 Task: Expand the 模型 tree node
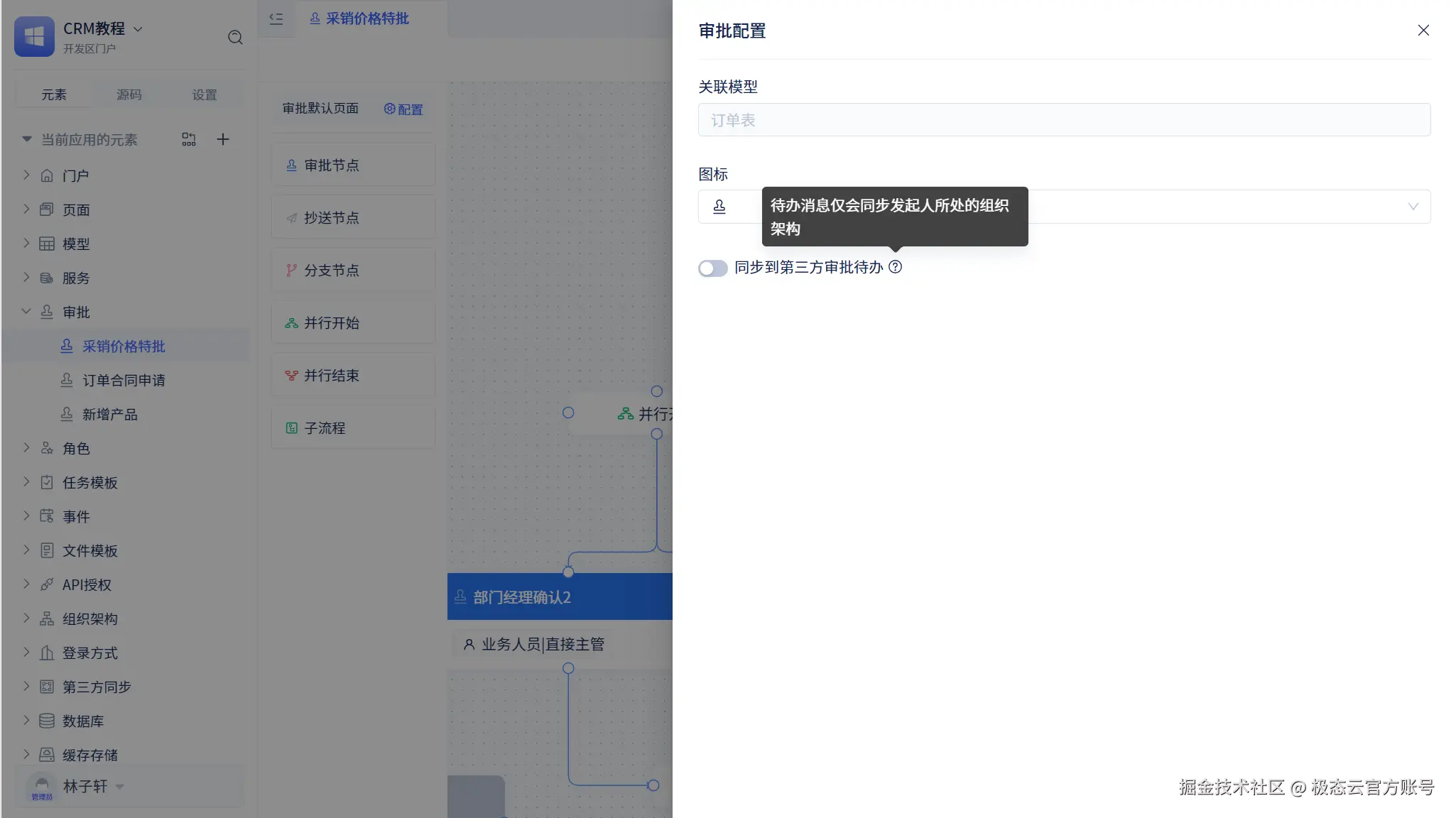(26, 244)
